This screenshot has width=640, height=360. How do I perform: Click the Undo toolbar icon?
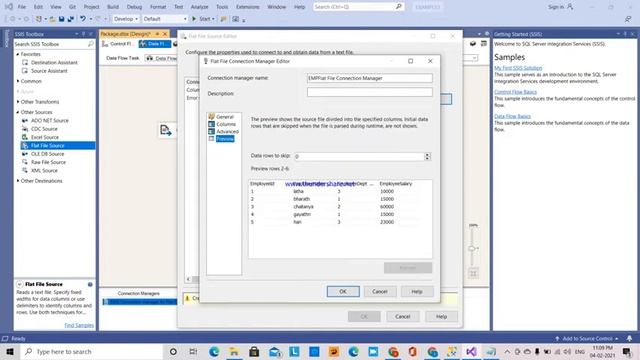[83, 19]
